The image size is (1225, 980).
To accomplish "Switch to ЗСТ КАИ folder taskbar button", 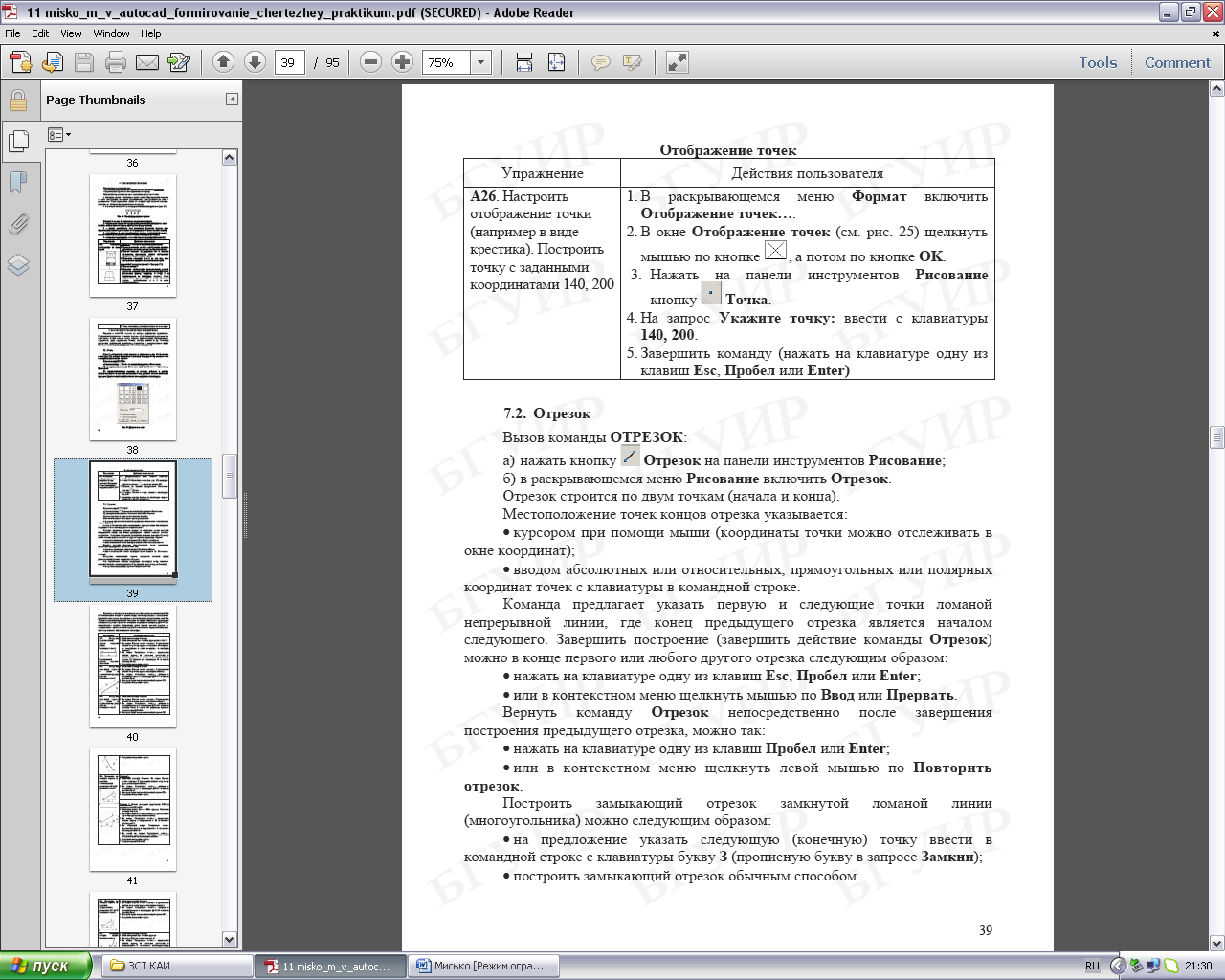I will point(176,966).
